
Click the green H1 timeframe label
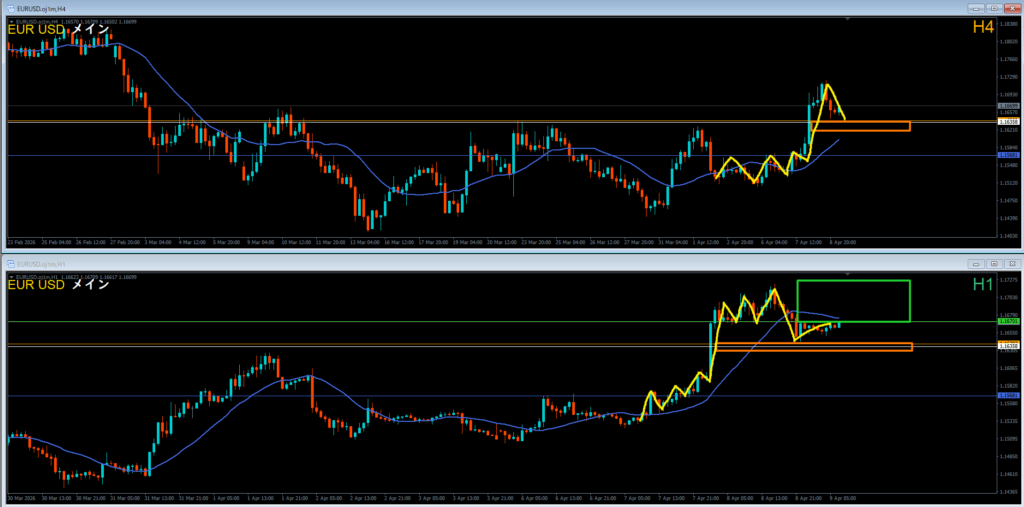[x=981, y=284]
